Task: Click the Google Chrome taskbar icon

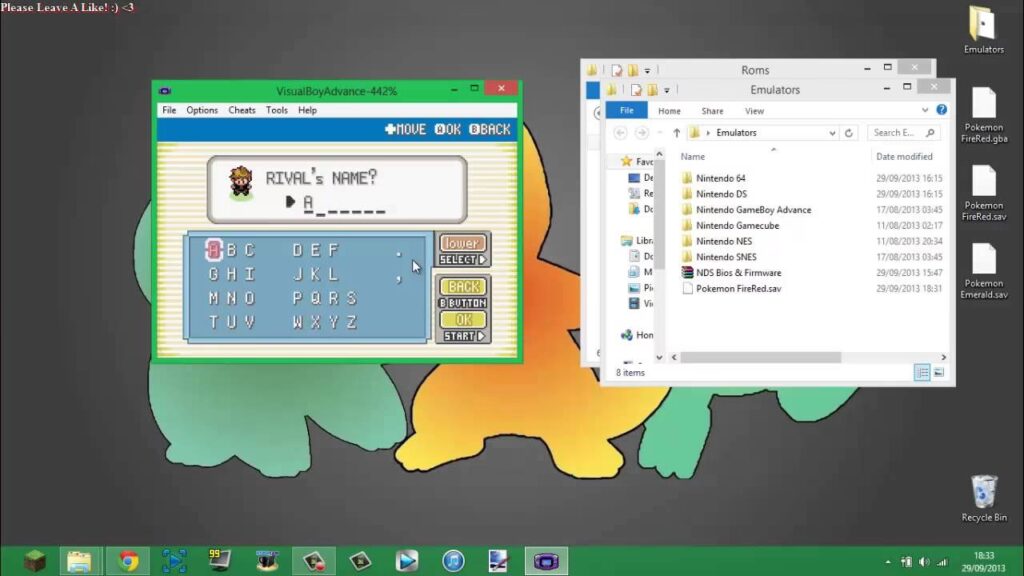Action: click(x=128, y=561)
